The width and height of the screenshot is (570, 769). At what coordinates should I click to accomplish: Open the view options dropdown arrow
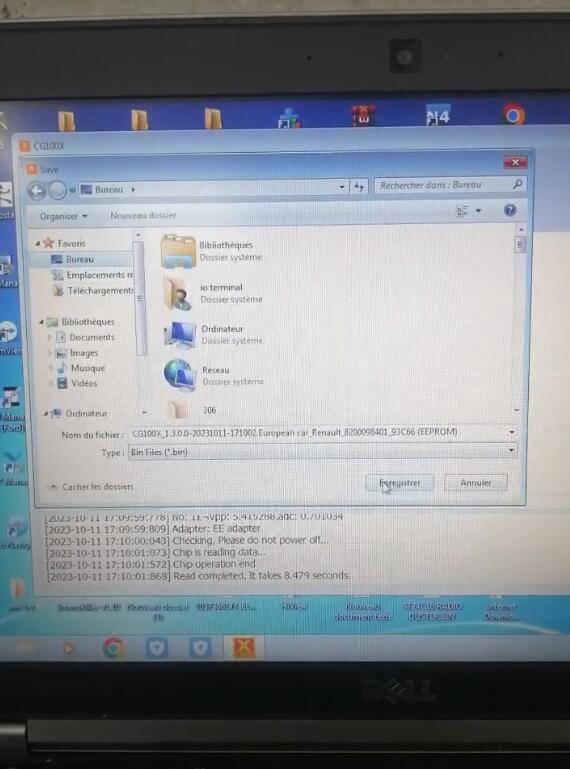(478, 211)
